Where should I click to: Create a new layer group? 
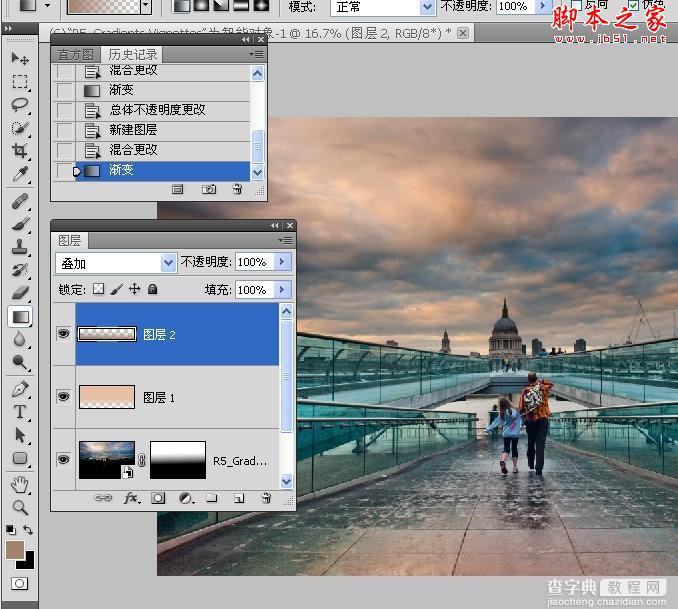pyautogui.click(x=211, y=498)
